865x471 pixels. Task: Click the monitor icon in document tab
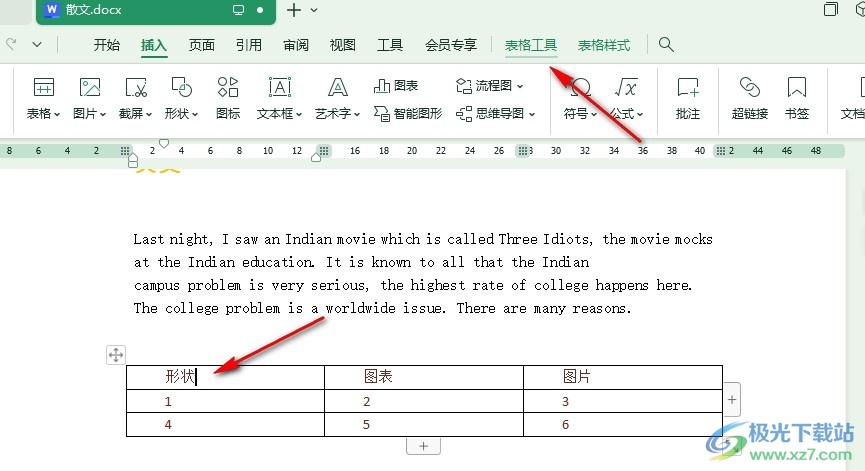pyautogui.click(x=238, y=10)
